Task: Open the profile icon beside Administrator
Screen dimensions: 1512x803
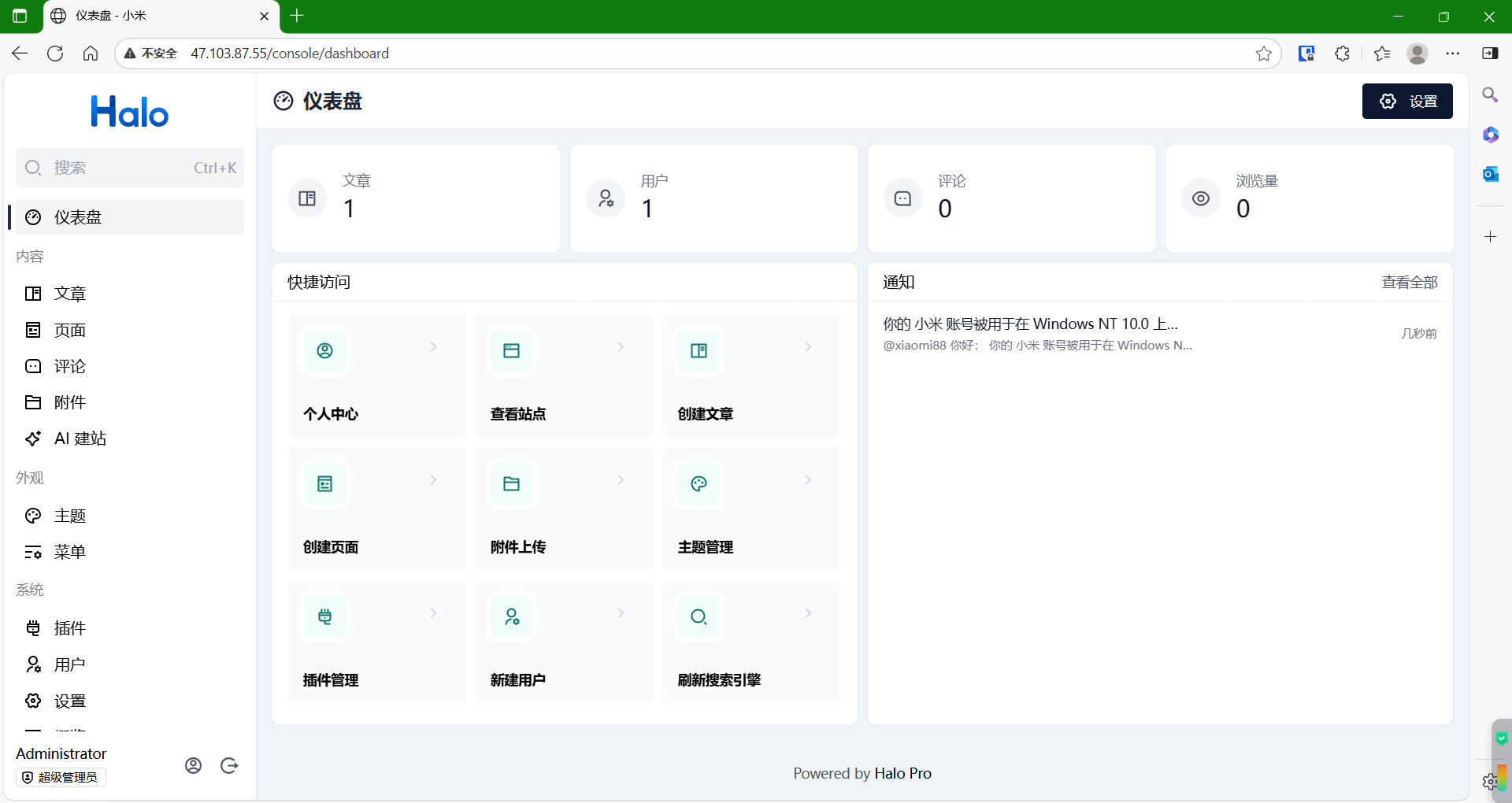Action: pos(193,765)
